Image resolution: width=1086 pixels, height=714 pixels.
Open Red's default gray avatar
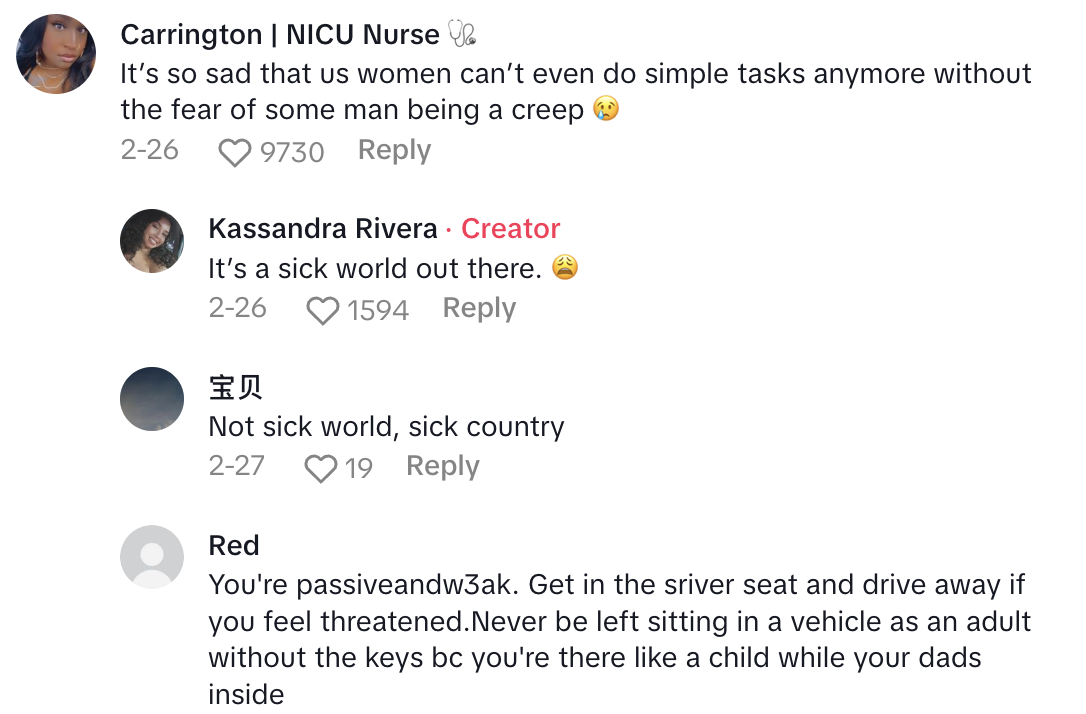tap(152, 557)
